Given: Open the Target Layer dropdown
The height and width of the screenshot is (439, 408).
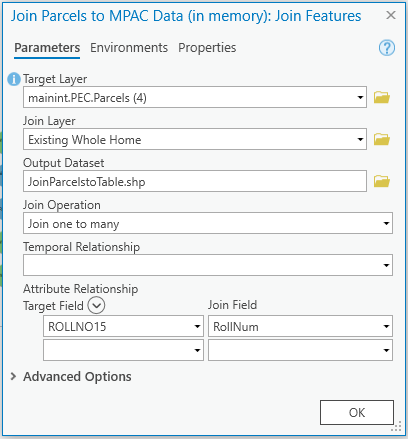Looking at the screenshot, I should pos(195,97).
